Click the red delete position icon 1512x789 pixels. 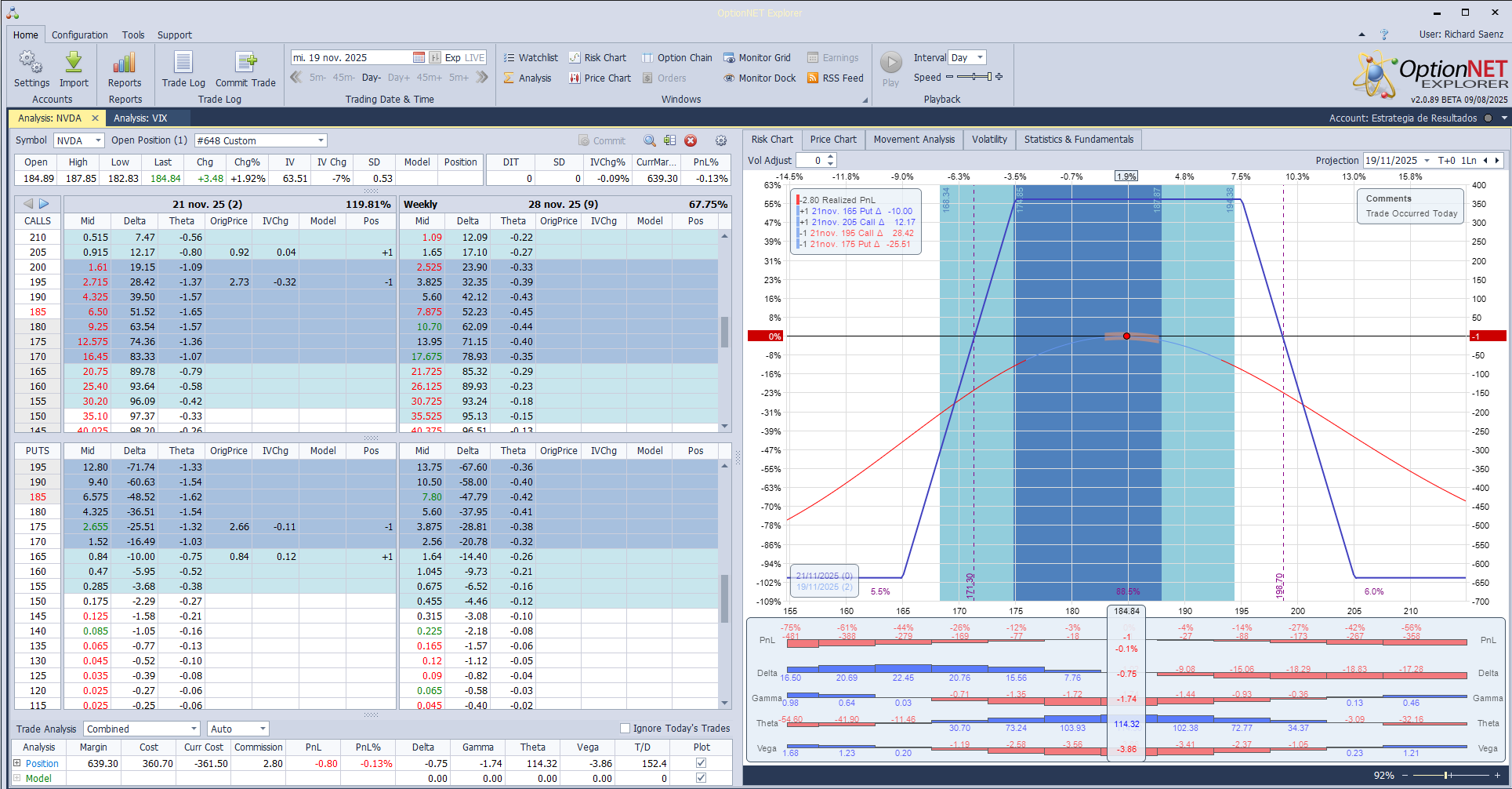pos(691,140)
